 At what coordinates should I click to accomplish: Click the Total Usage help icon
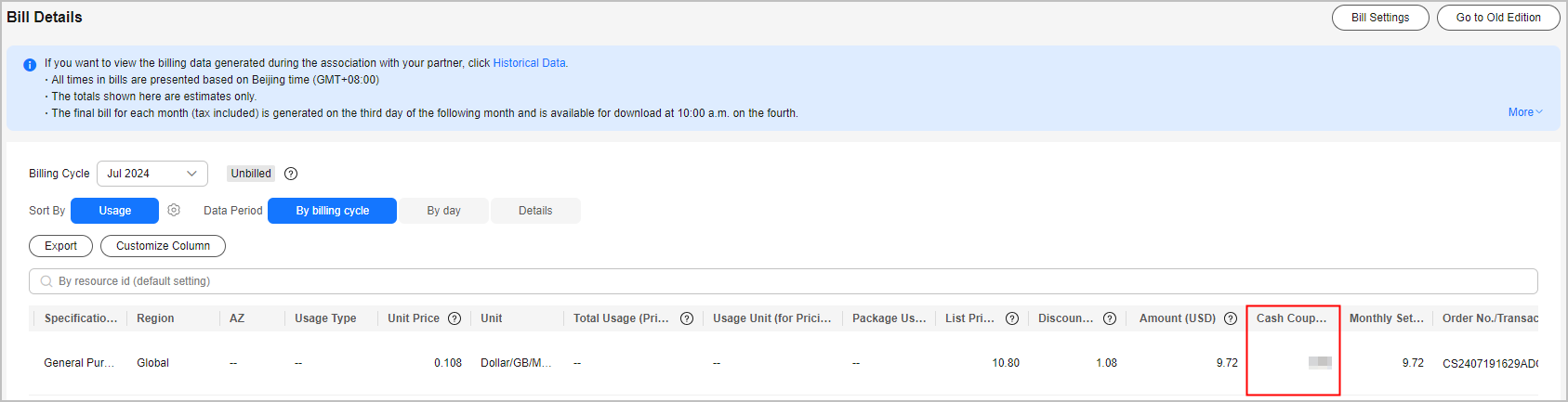pos(687,318)
